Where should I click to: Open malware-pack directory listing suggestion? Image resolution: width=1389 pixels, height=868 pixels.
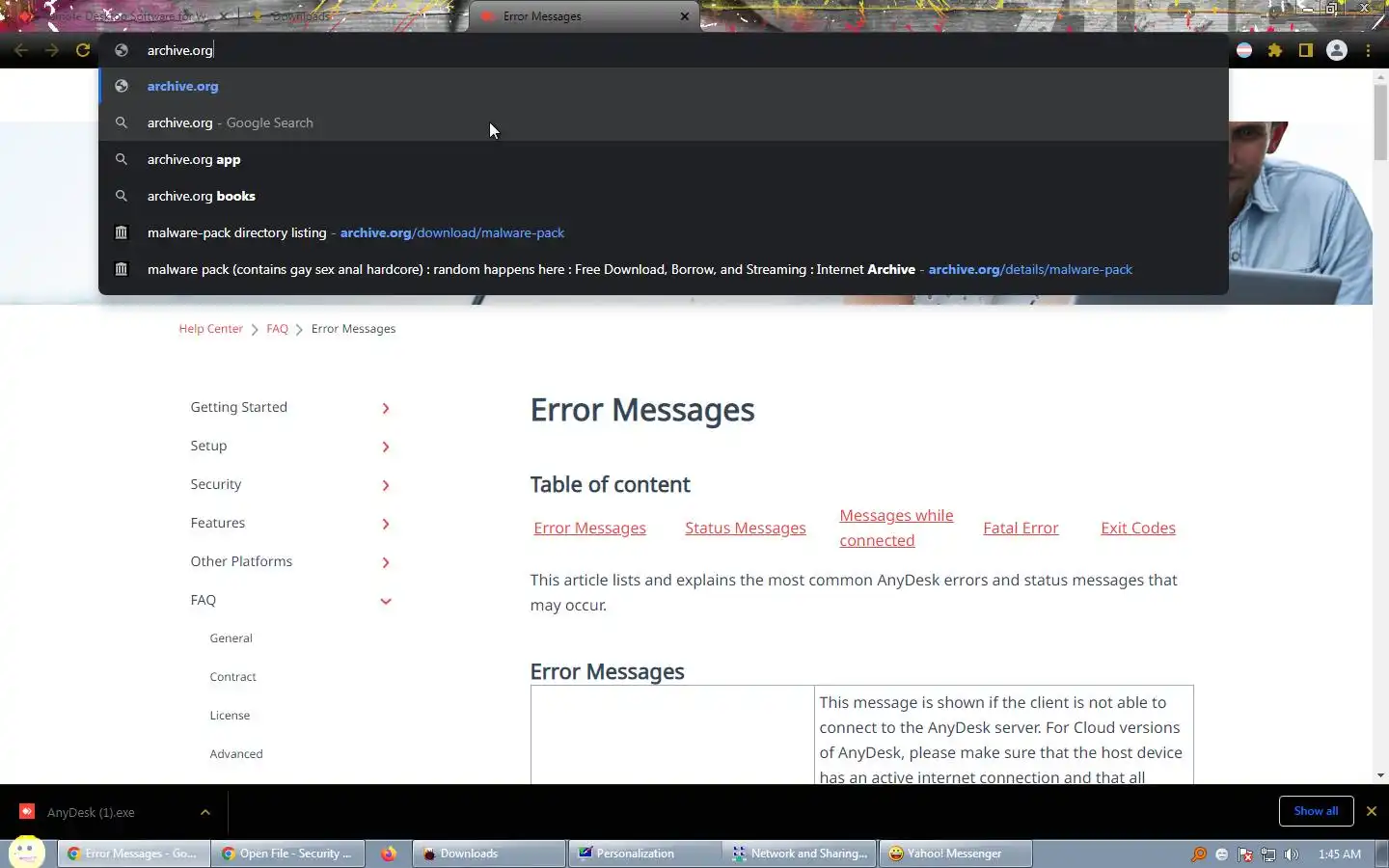click(664, 232)
